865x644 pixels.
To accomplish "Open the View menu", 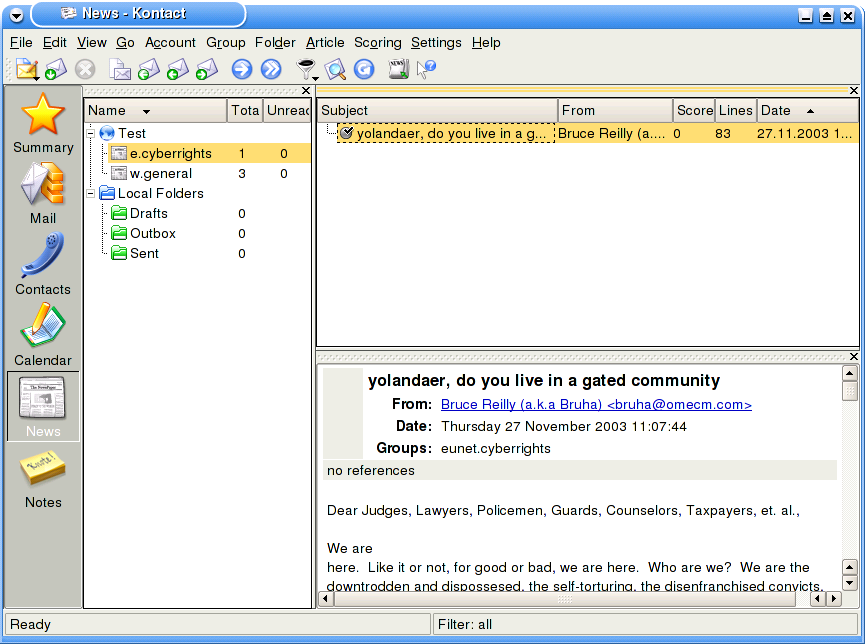I will click(x=92, y=42).
